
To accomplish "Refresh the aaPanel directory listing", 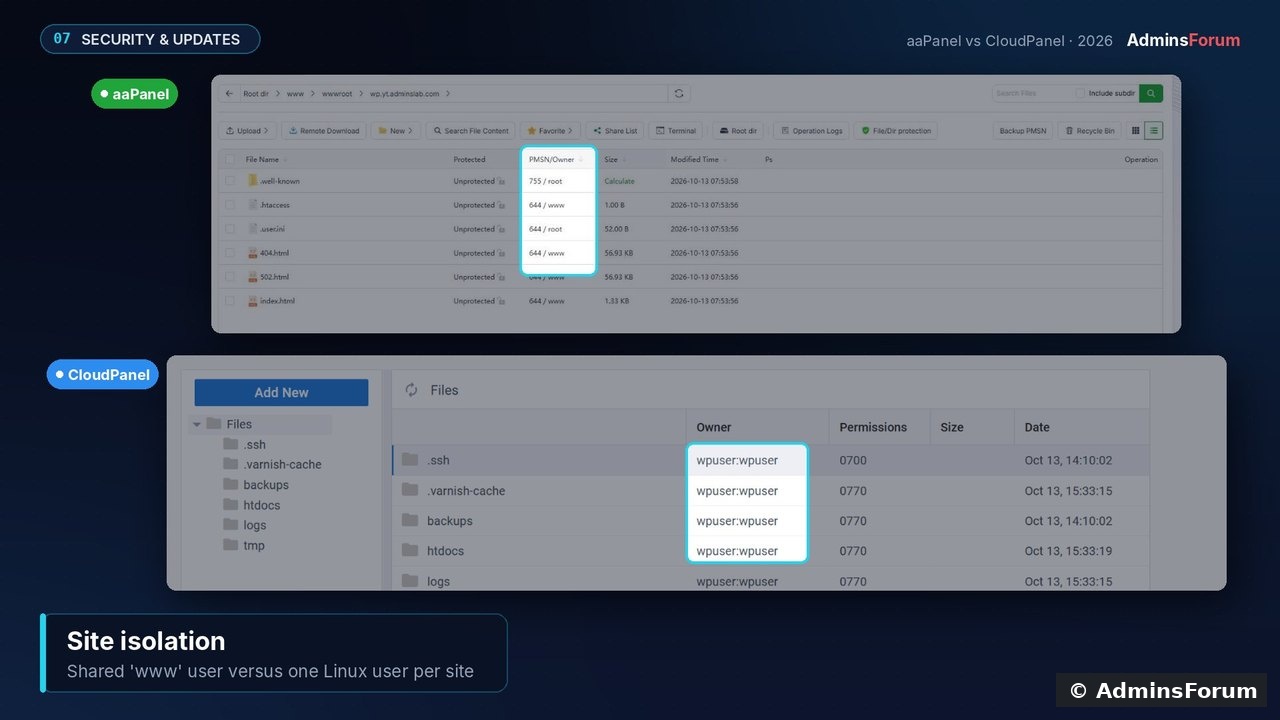I will pos(679,93).
